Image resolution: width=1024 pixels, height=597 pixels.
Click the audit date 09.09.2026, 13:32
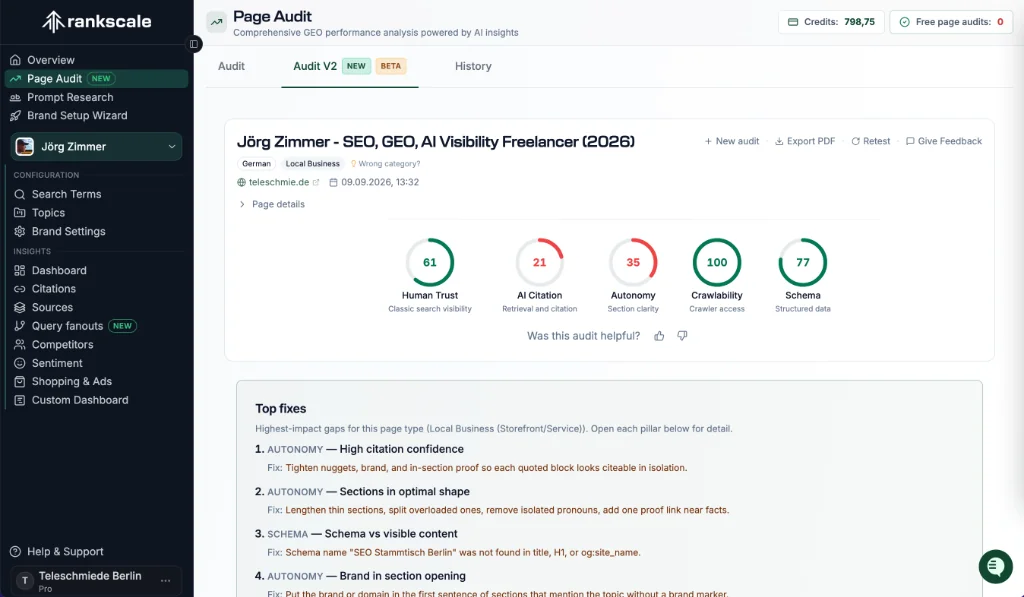point(374,182)
